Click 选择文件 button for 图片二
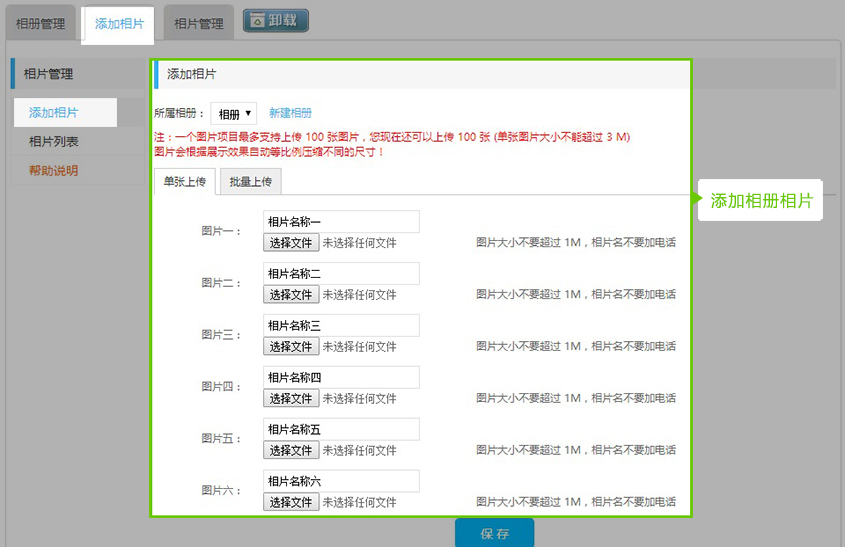Viewport: 845px width, 547px height. [x=291, y=295]
